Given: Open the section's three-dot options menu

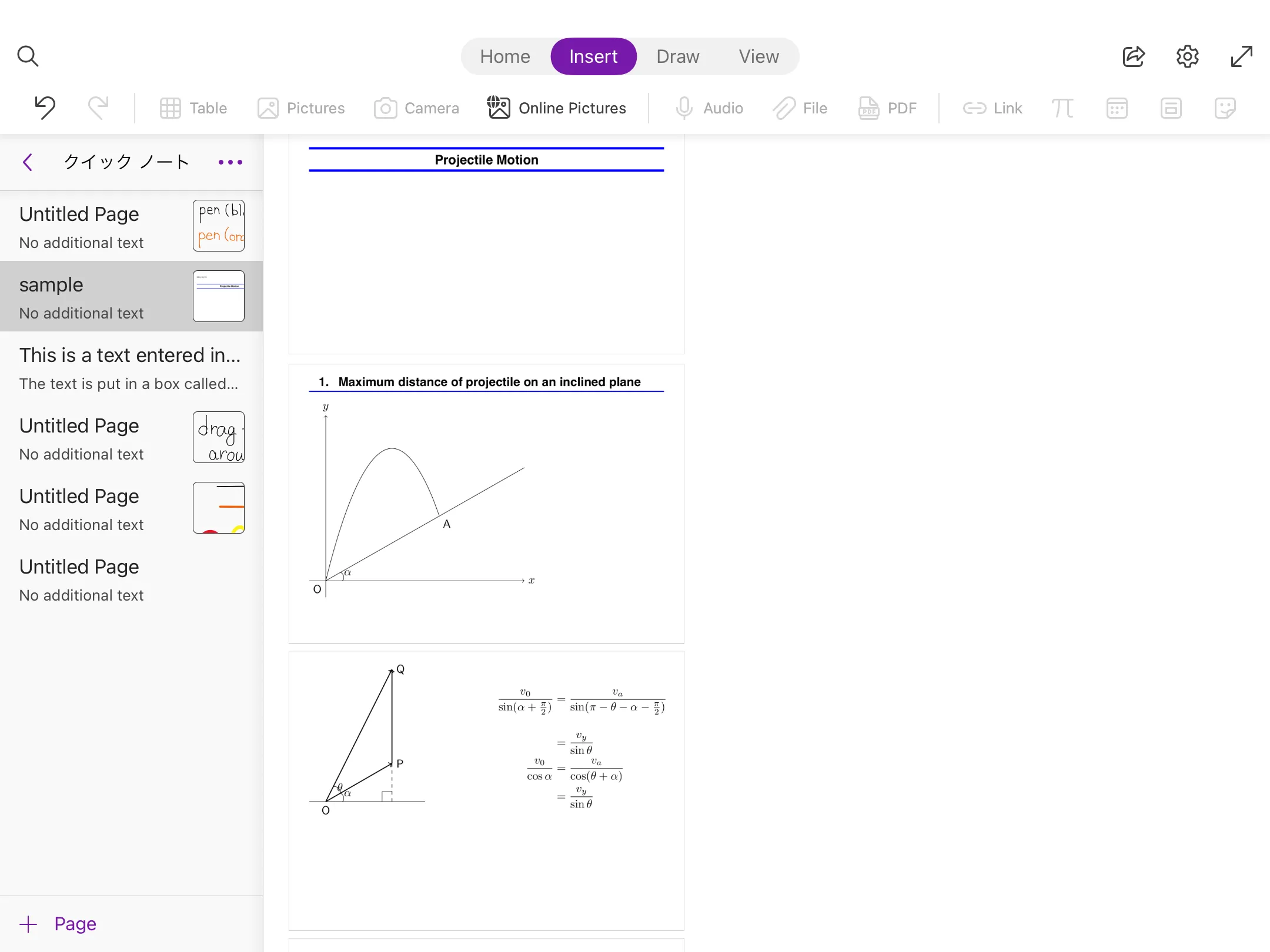Looking at the screenshot, I should [x=230, y=162].
